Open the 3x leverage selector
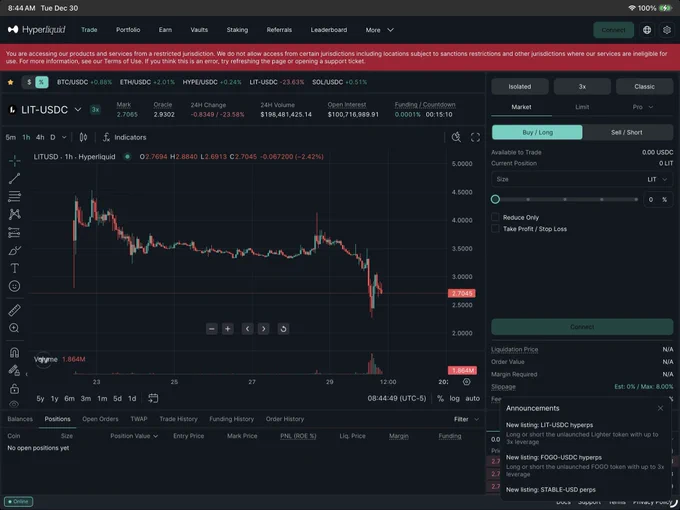680x510 pixels. coord(582,86)
